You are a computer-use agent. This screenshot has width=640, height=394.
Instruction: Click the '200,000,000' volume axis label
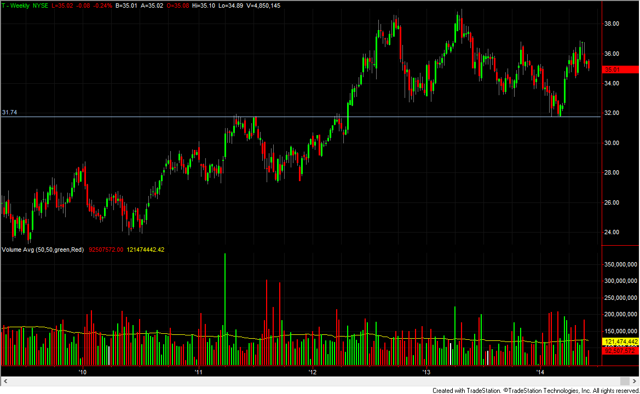click(x=620, y=314)
